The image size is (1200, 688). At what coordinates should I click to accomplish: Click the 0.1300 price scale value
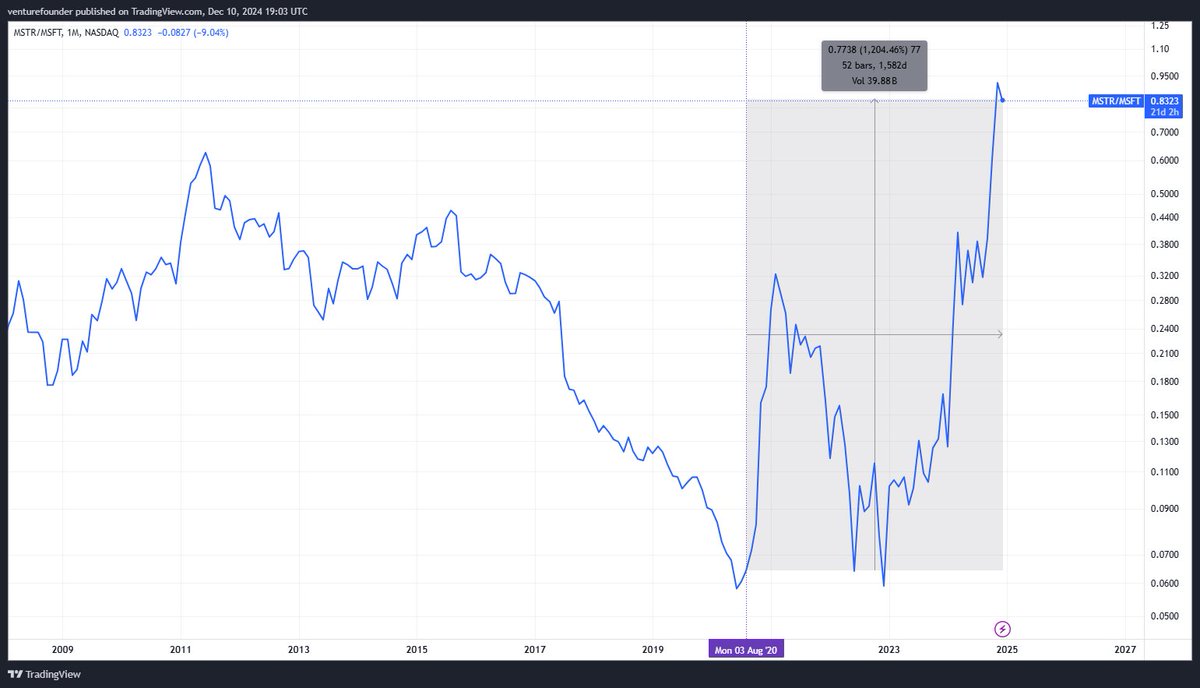click(1166, 442)
